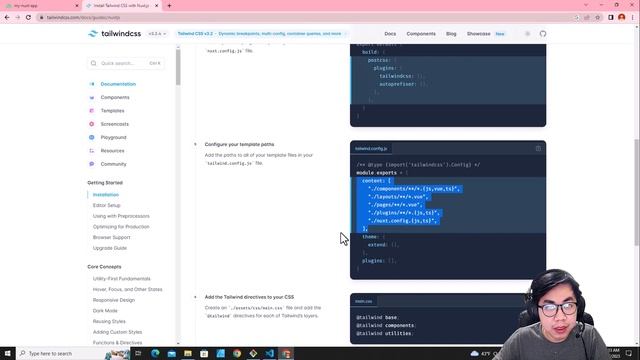Click the page share icon in address bar
The height and width of the screenshot is (360, 640).
(587, 18)
